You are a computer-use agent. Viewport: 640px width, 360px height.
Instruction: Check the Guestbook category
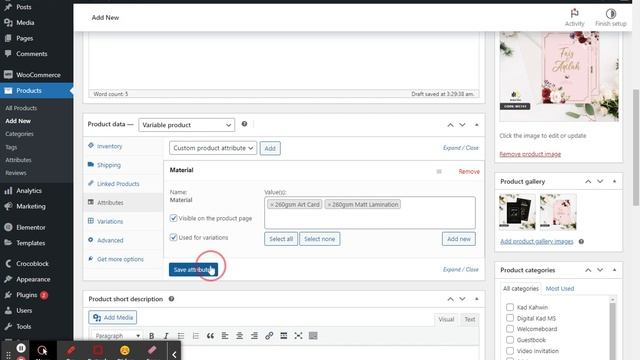point(510,340)
